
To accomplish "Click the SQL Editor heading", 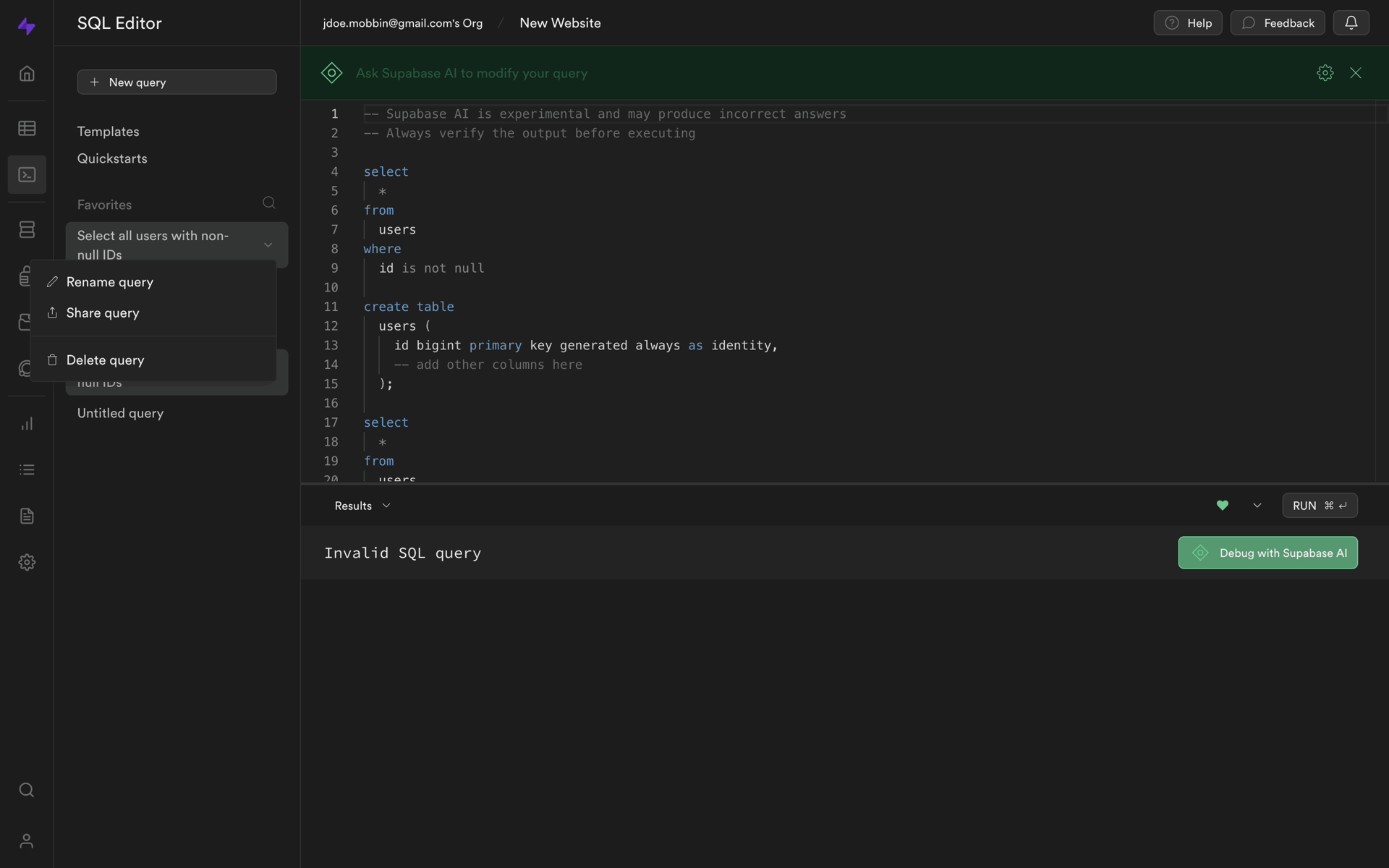I will point(119,23).
